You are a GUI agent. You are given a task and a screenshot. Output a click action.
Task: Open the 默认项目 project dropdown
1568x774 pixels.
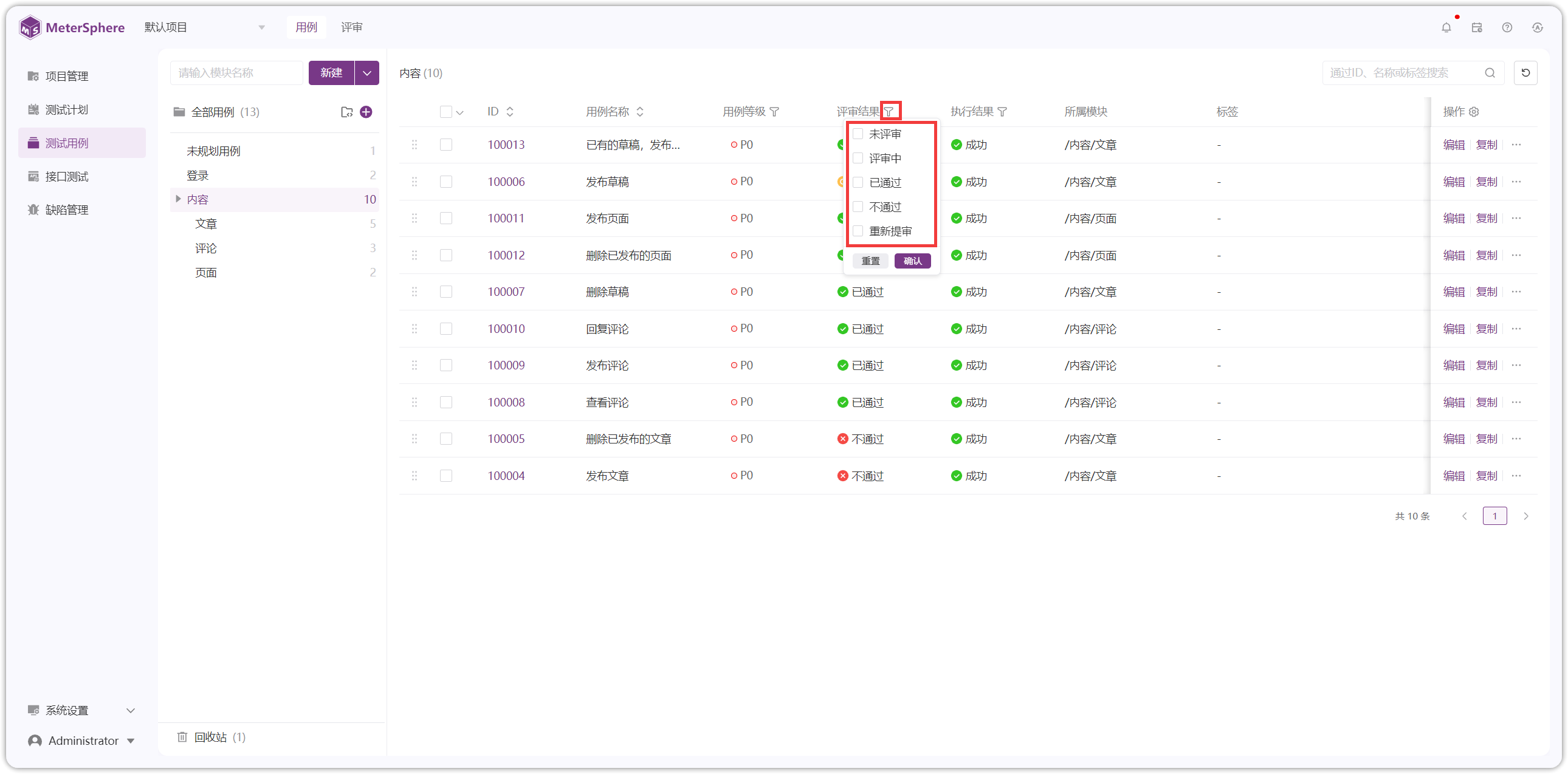[205, 27]
